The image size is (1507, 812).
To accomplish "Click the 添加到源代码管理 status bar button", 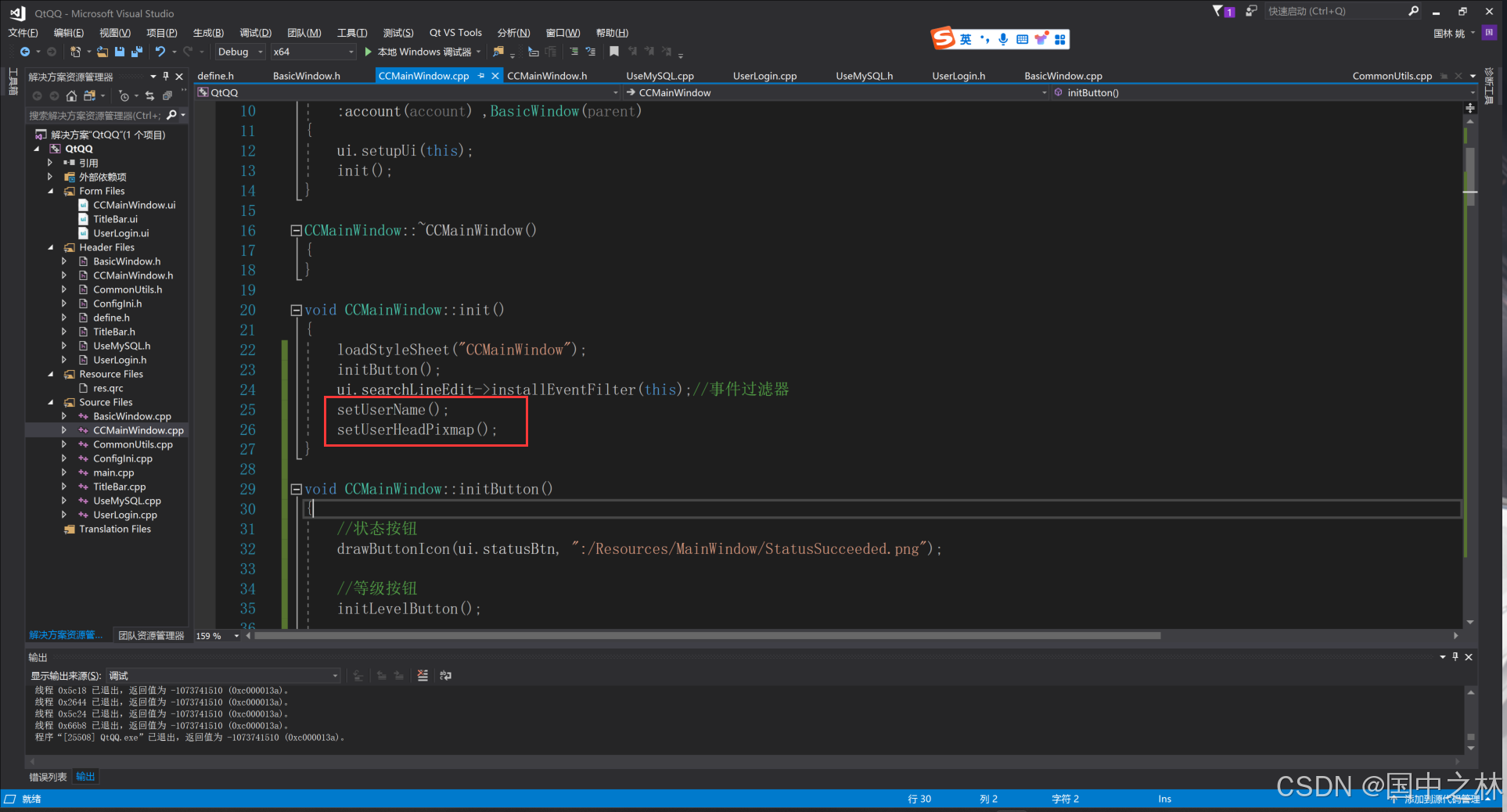I will tap(1442, 799).
